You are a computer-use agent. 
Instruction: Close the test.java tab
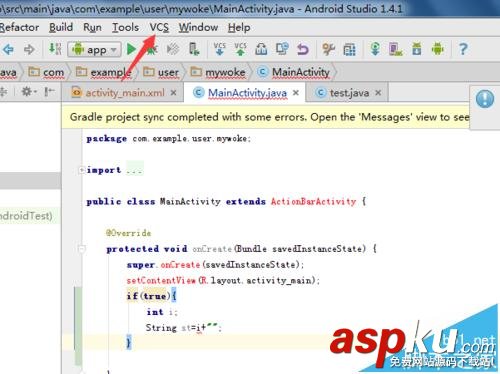pyautogui.click(x=378, y=93)
